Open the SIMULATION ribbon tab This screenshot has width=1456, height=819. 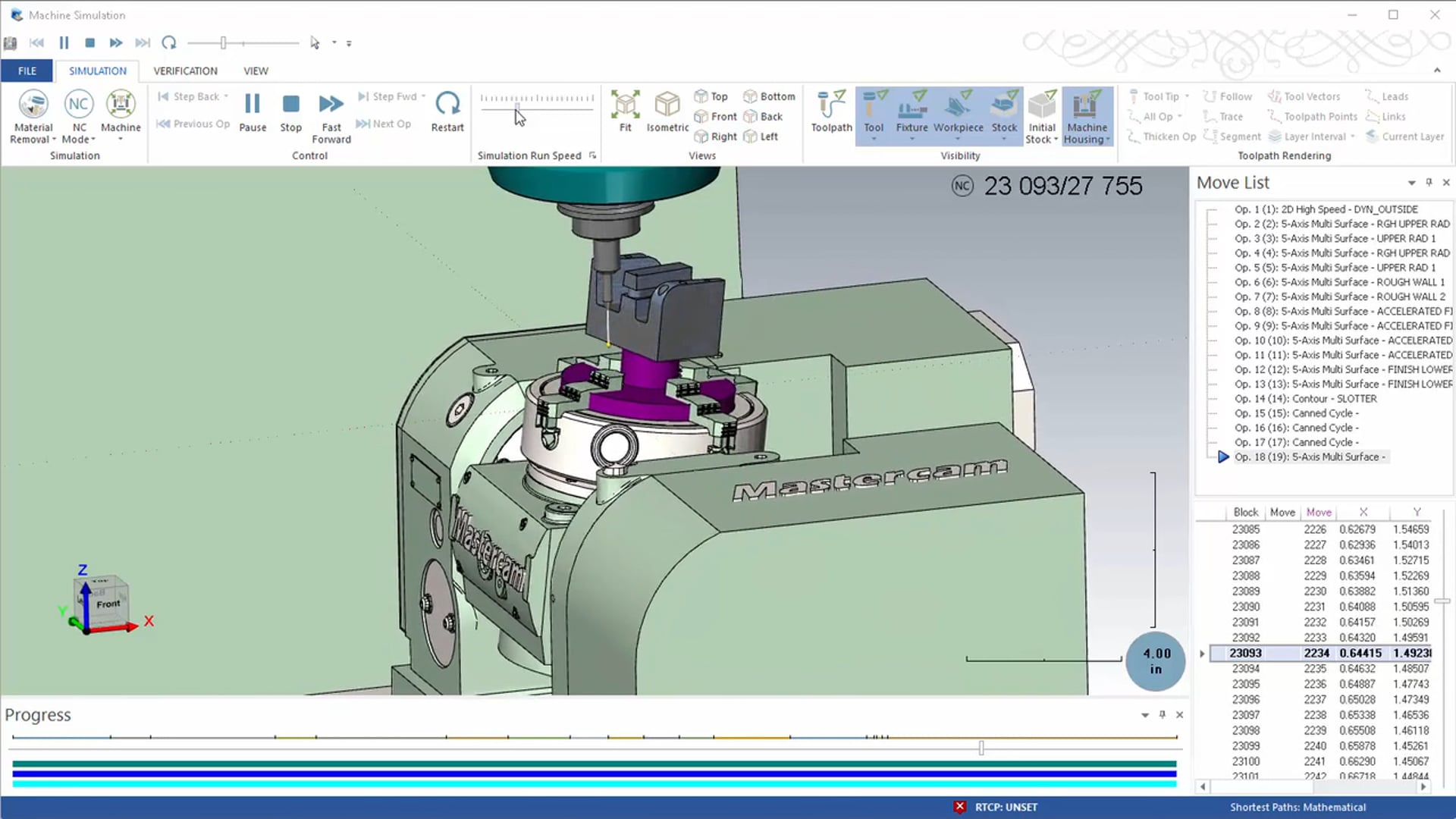click(98, 71)
